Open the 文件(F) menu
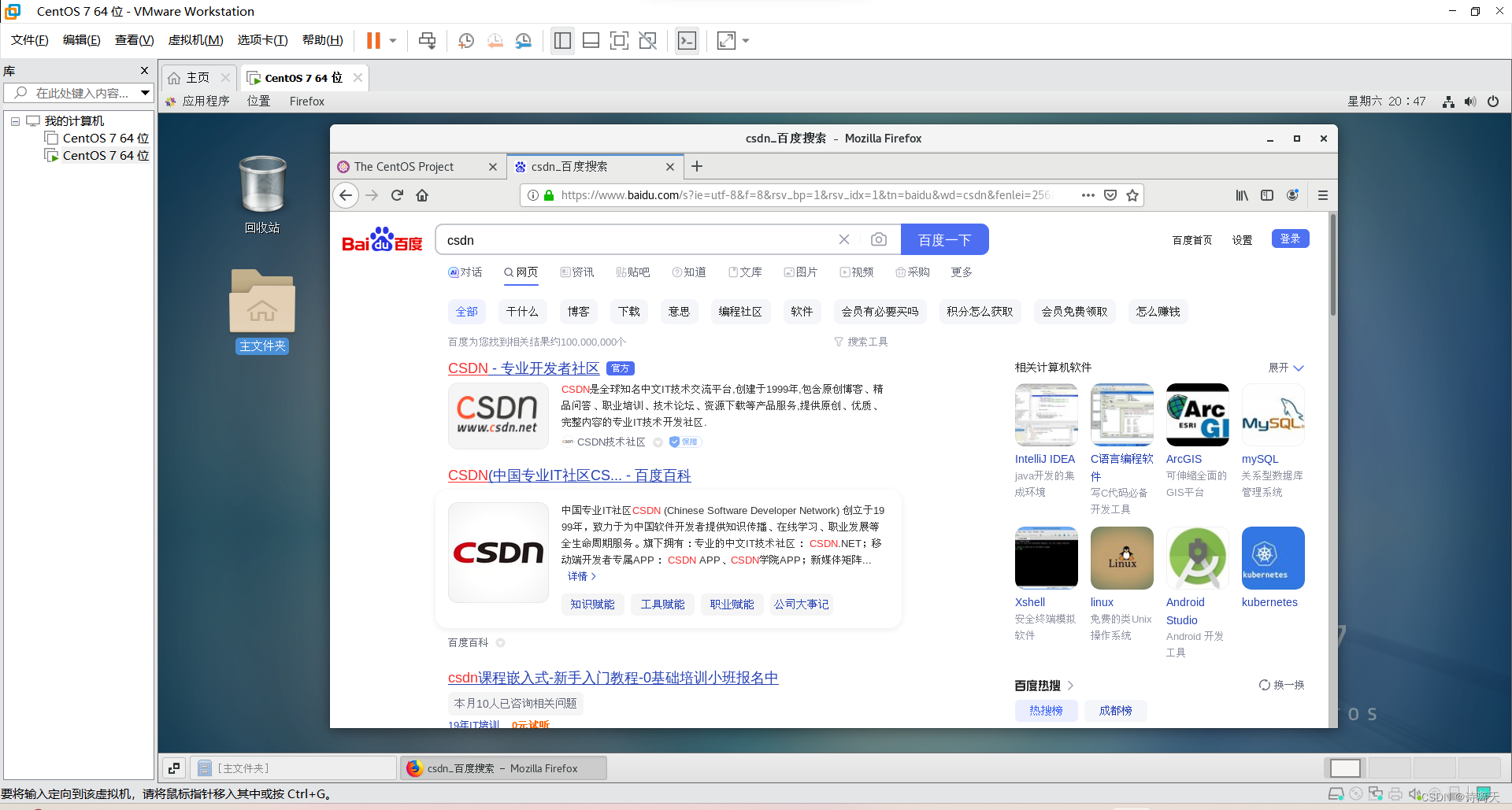Image resolution: width=1512 pixels, height=810 pixels. [x=29, y=40]
